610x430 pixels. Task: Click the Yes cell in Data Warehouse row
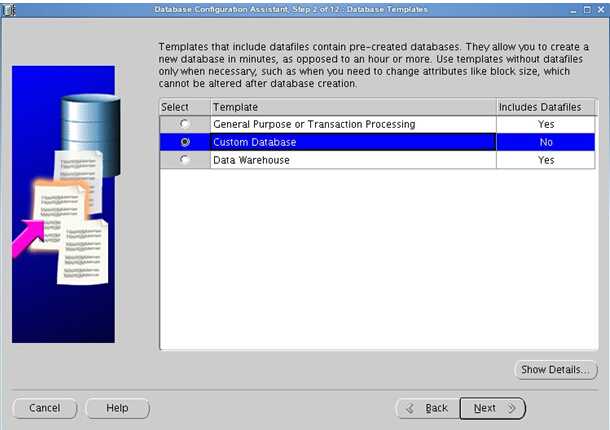coord(546,160)
